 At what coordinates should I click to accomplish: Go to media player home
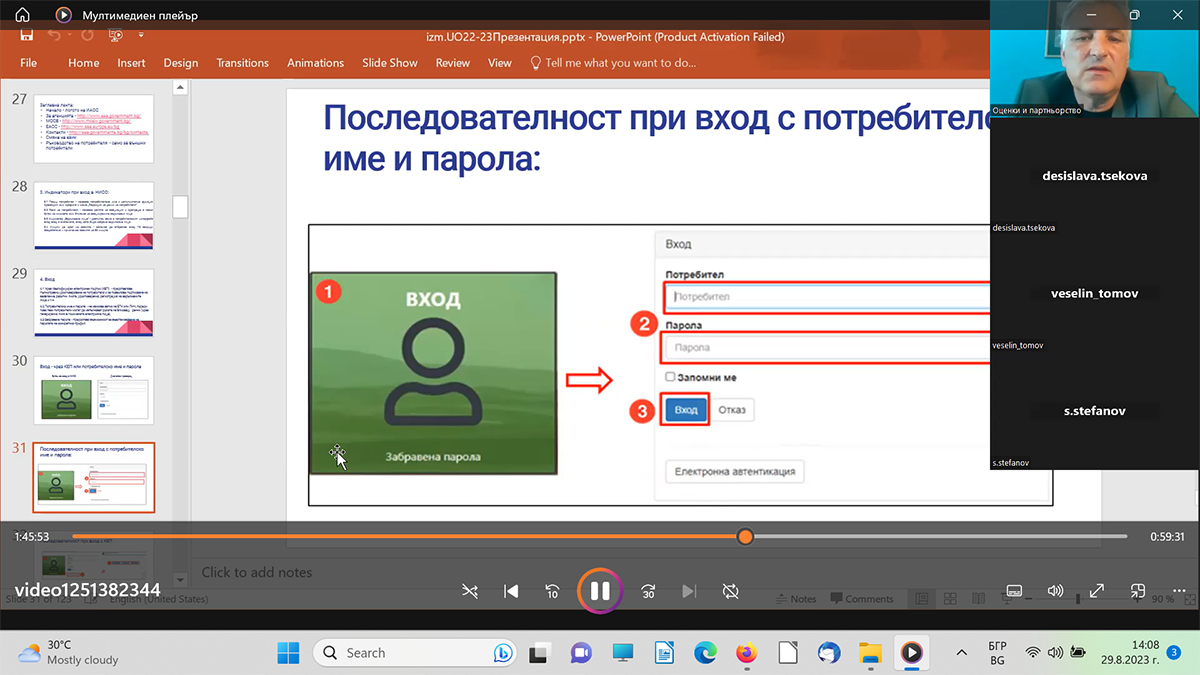tap(22, 15)
